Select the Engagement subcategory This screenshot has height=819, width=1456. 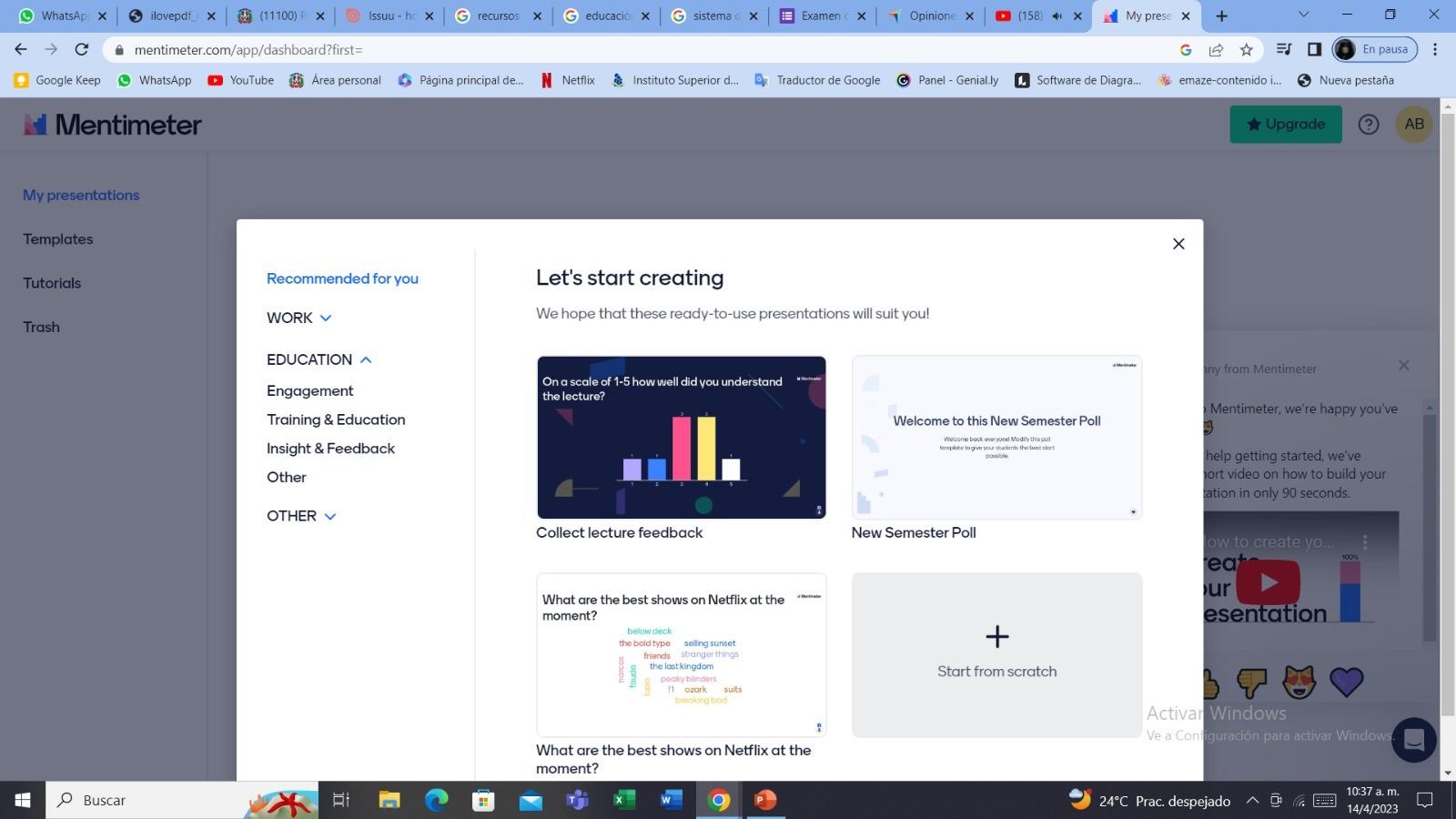click(x=309, y=390)
